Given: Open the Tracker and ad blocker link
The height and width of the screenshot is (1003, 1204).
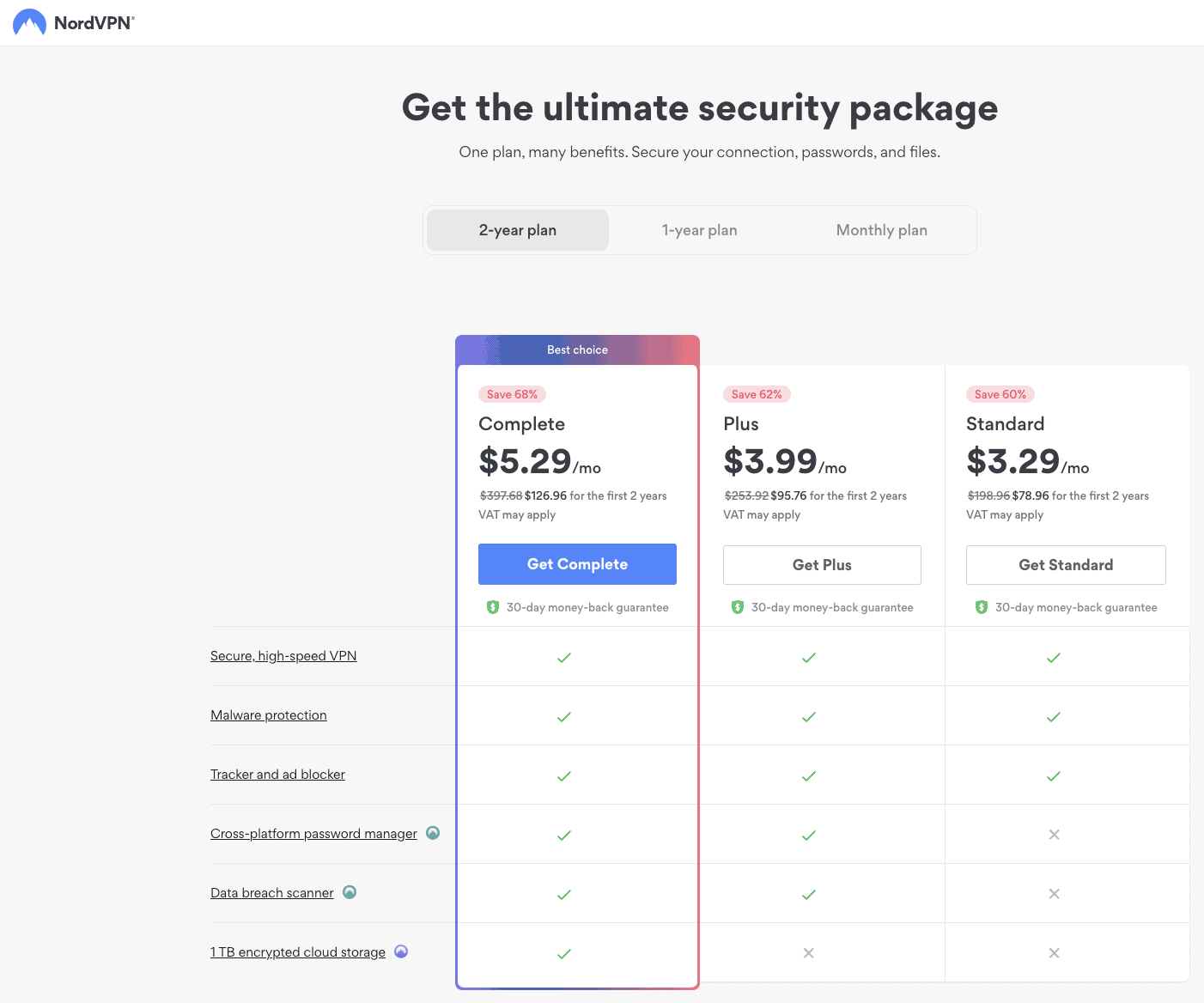Looking at the screenshot, I should click(277, 774).
